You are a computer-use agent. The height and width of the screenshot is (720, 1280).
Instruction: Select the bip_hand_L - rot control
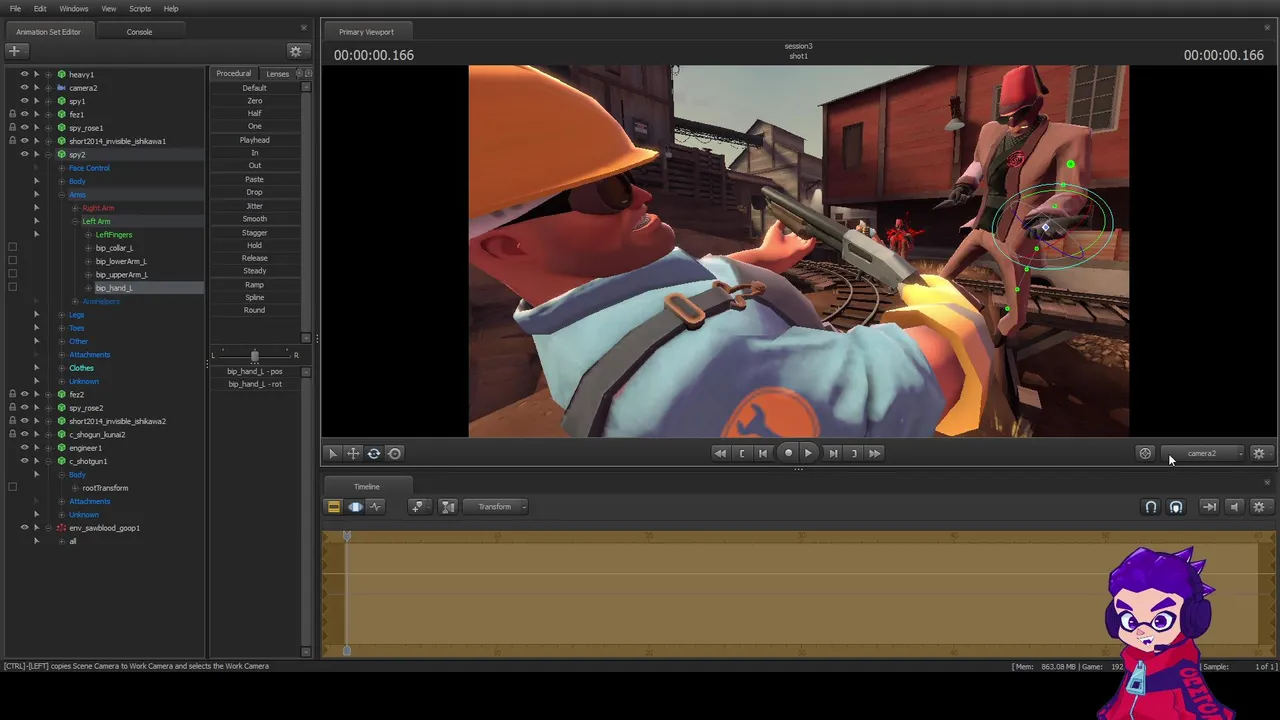click(255, 384)
